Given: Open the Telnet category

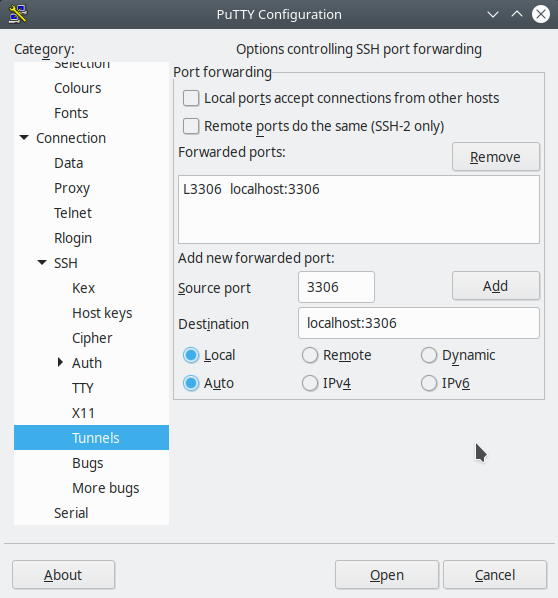Looking at the screenshot, I should coord(73,213).
